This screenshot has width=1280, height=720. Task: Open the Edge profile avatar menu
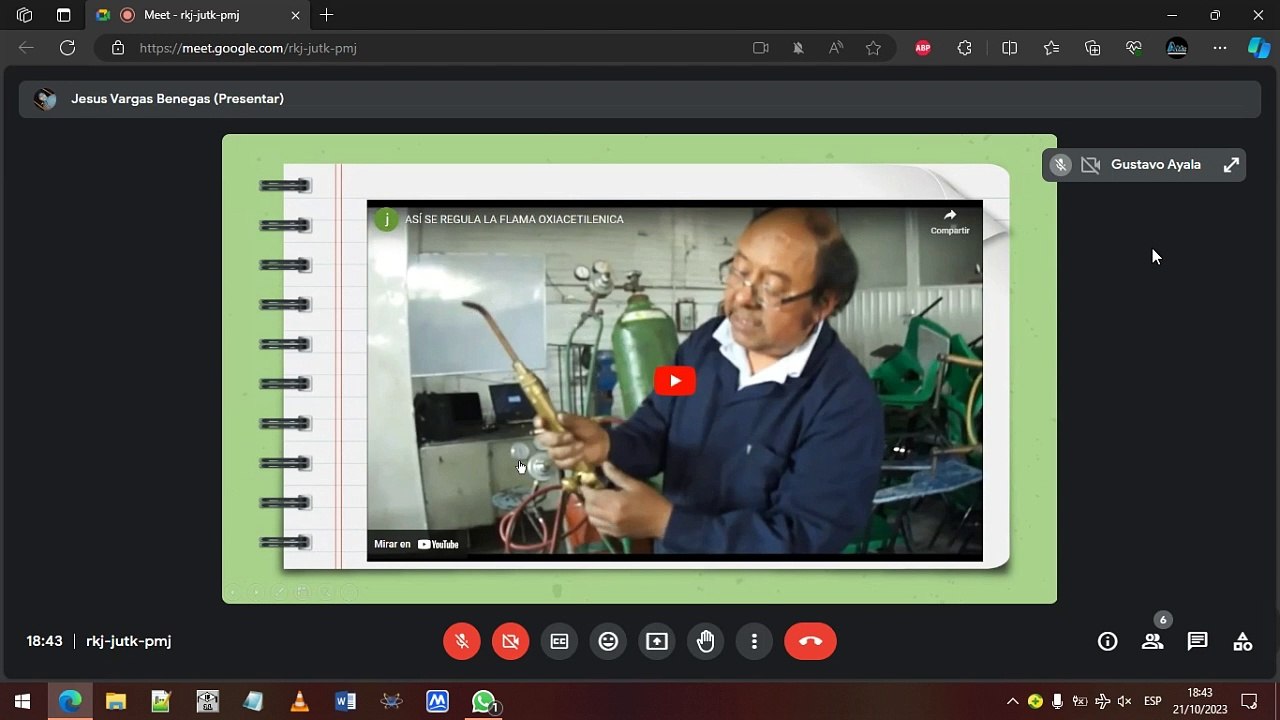(x=1177, y=48)
